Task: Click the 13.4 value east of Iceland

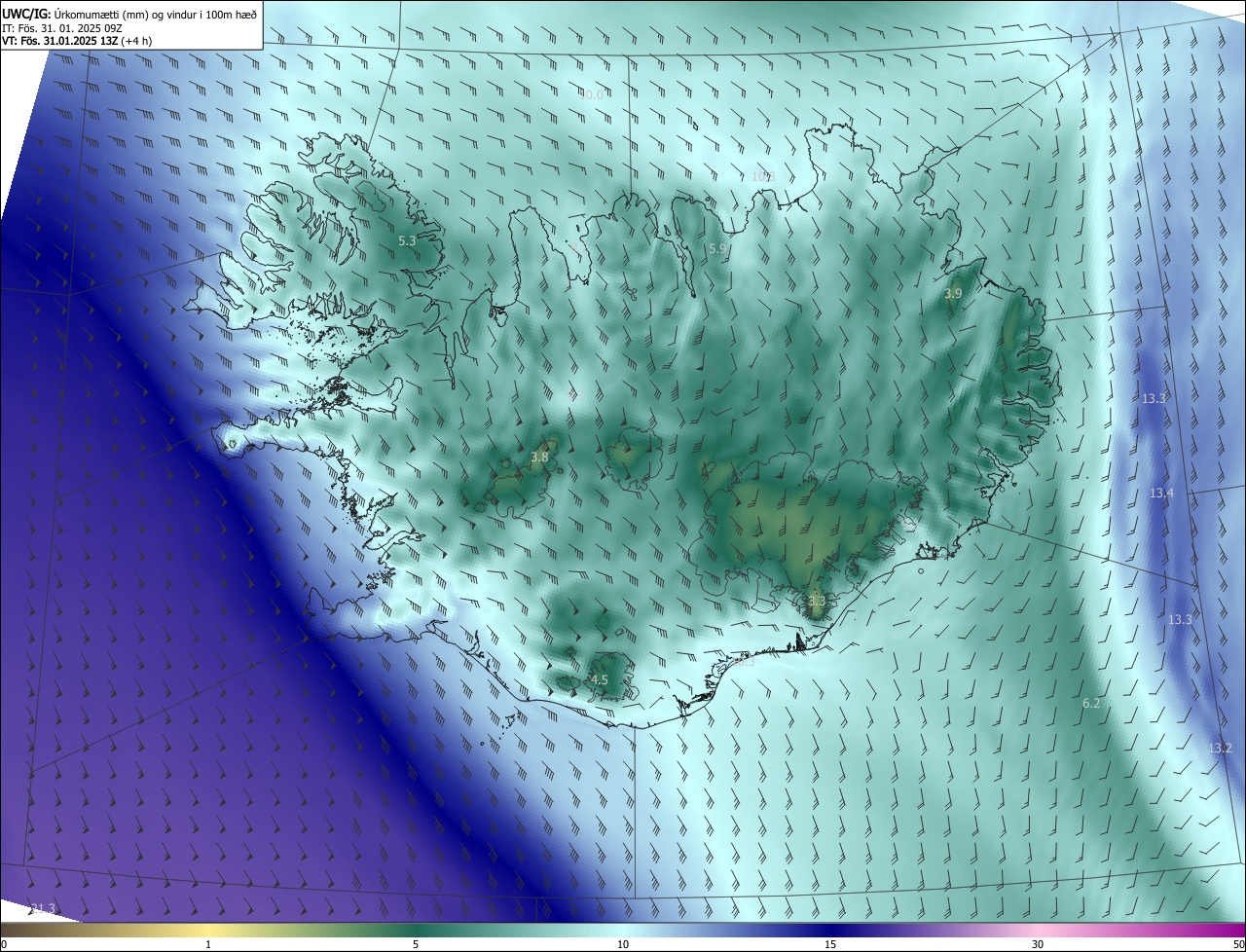Action: (x=1161, y=494)
